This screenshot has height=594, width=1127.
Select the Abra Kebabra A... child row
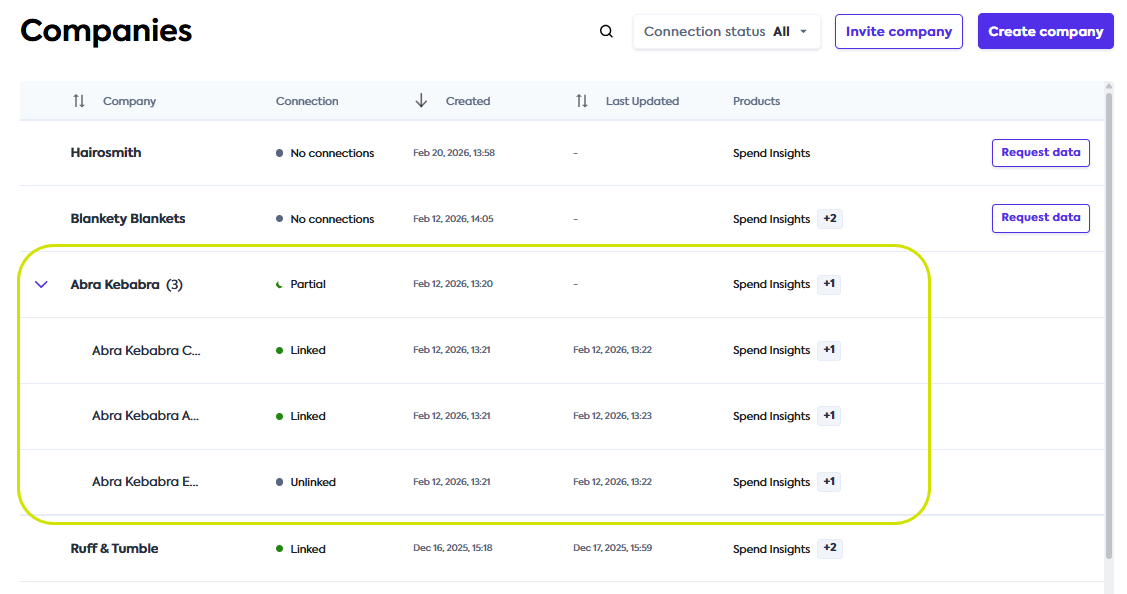[146, 415]
